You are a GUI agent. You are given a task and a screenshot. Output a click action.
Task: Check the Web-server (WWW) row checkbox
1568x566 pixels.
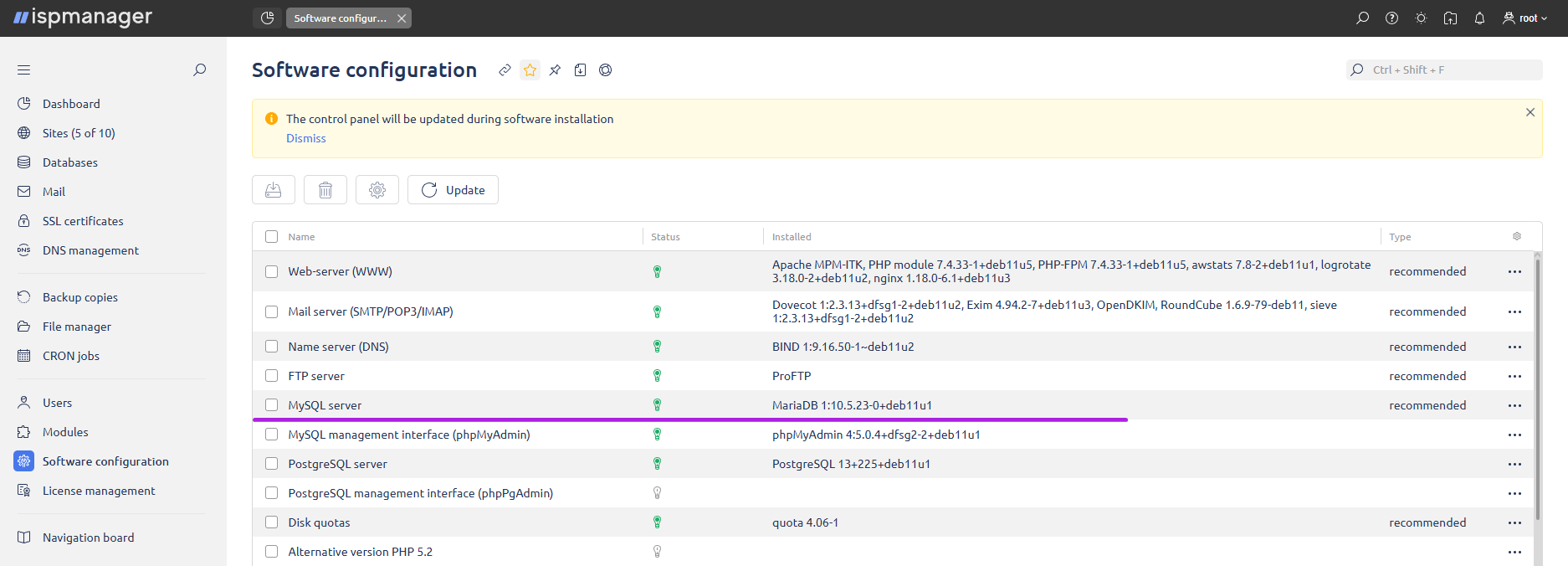[x=271, y=271]
